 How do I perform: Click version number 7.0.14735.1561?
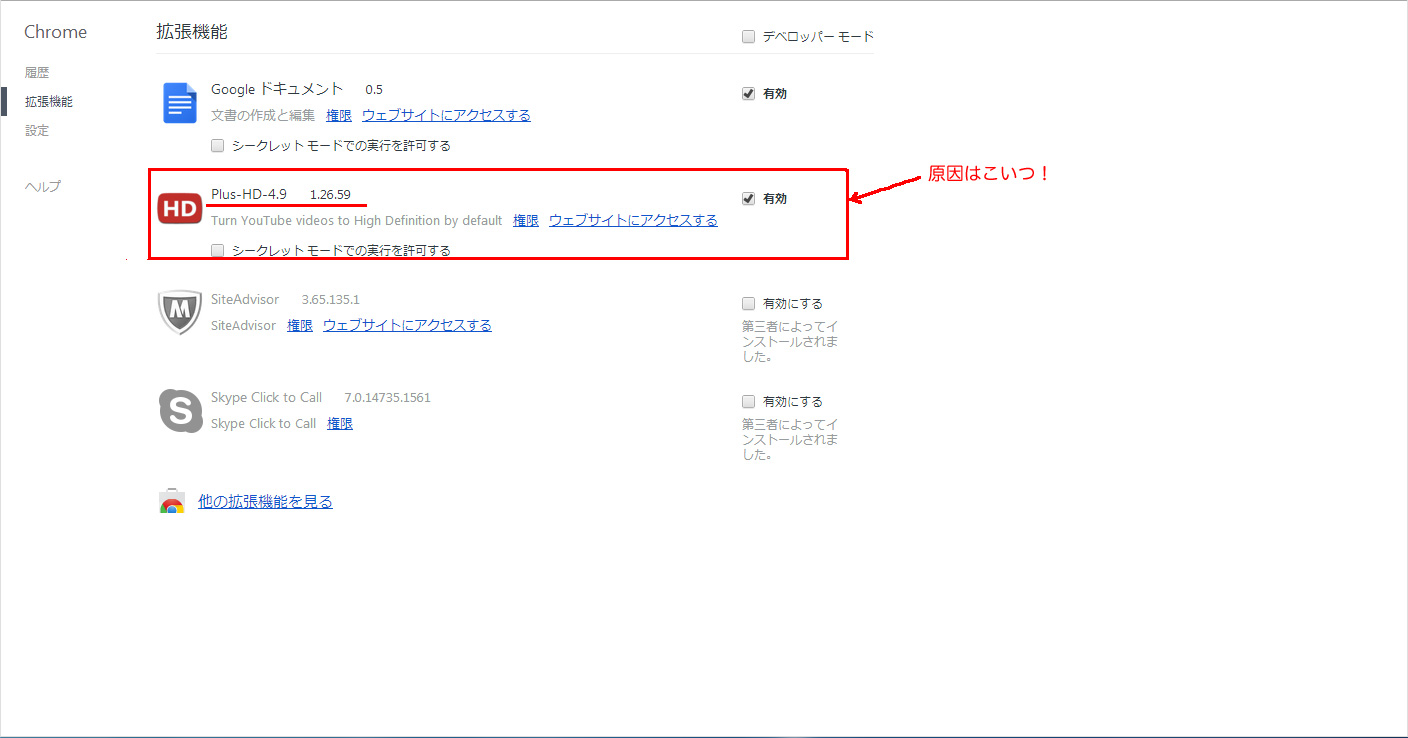pos(388,397)
